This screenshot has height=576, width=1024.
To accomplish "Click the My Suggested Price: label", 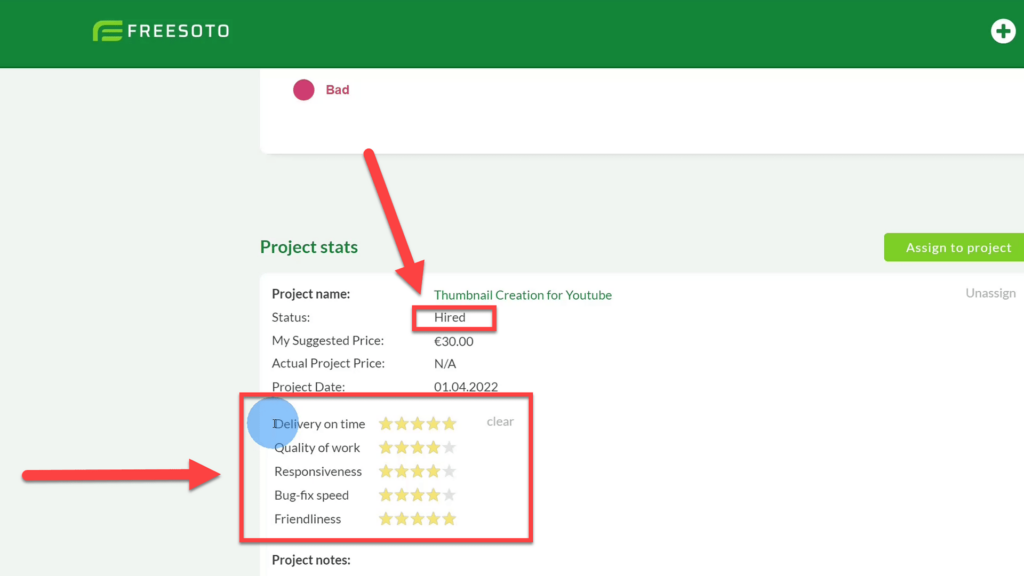I will tap(328, 340).
